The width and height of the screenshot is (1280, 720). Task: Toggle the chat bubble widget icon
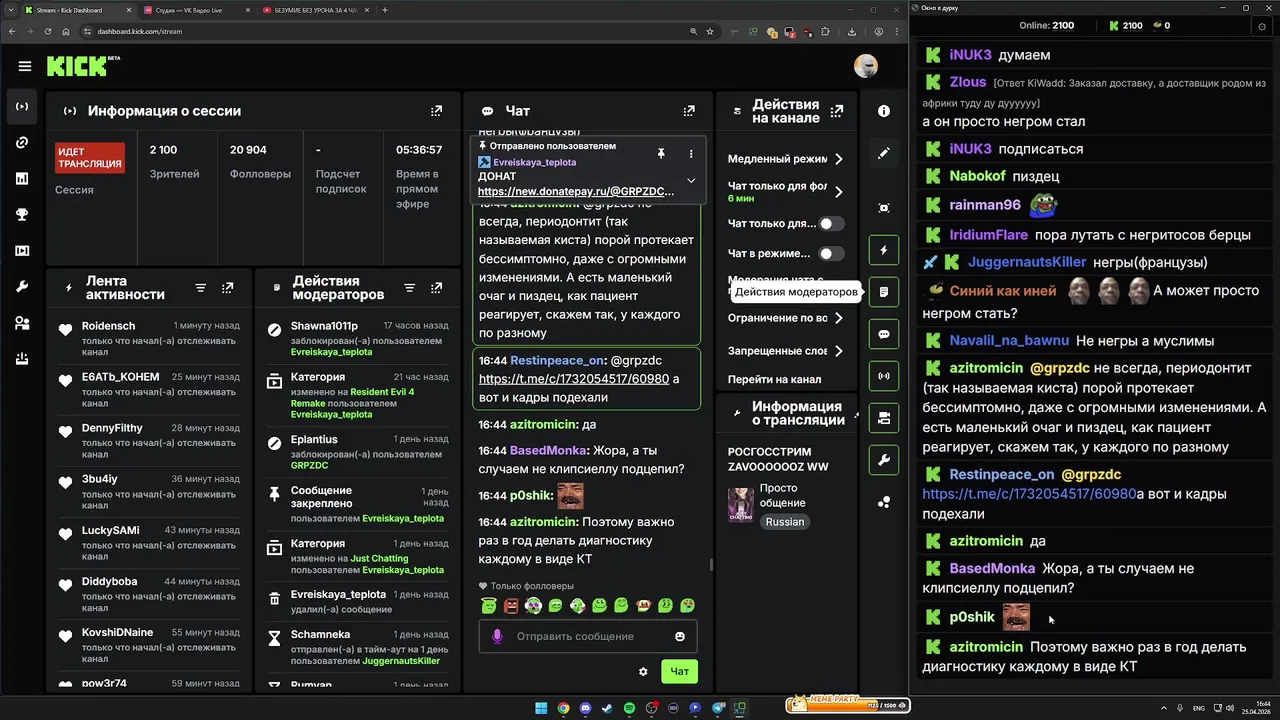[884, 334]
